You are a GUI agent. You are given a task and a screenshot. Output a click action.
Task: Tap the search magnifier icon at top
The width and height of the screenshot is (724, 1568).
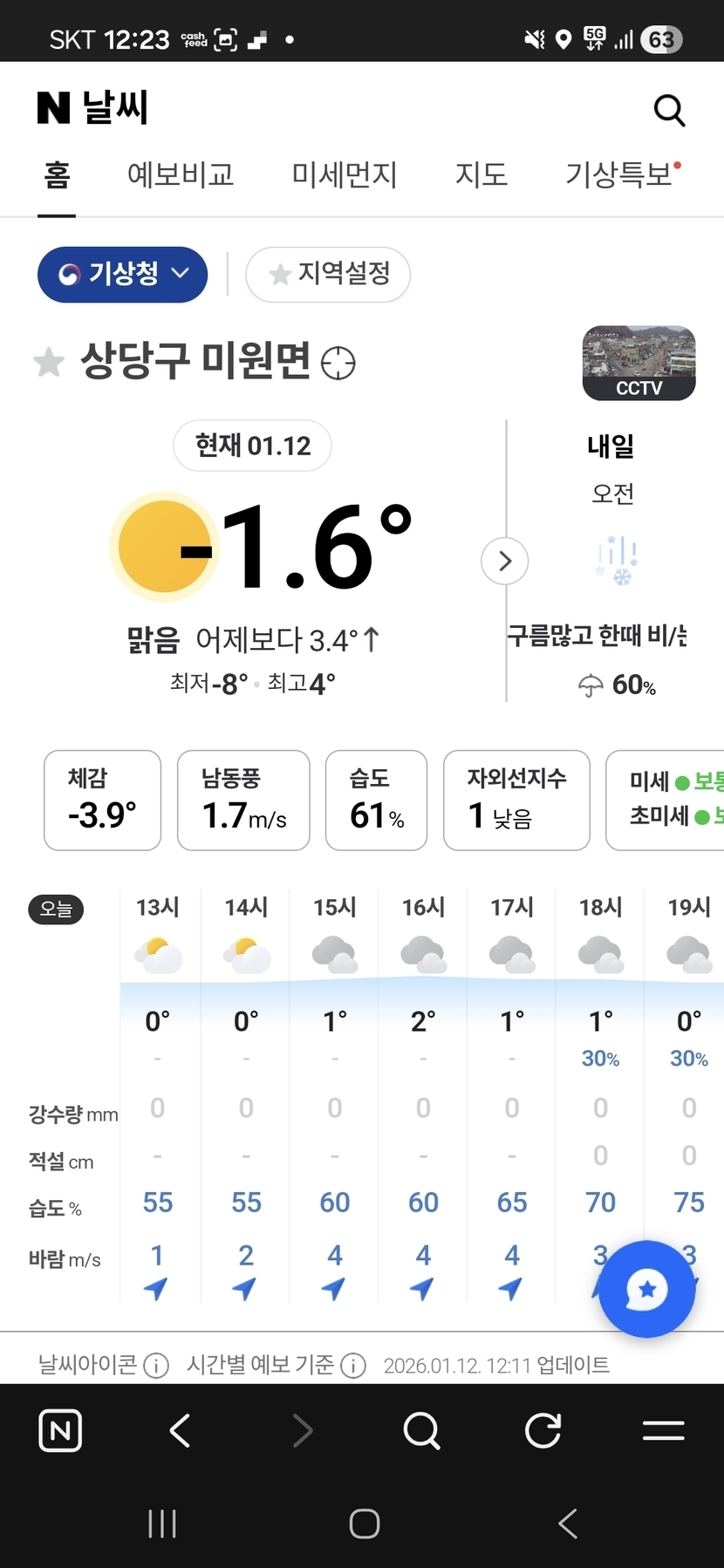pyautogui.click(x=669, y=111)
